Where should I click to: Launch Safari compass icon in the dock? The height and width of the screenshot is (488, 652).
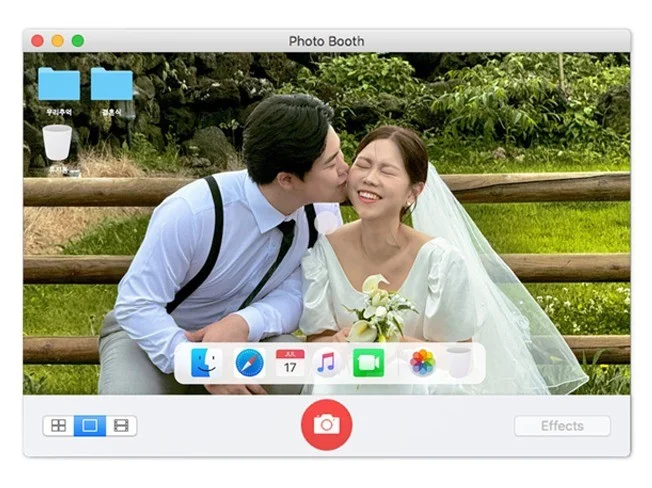249,362
